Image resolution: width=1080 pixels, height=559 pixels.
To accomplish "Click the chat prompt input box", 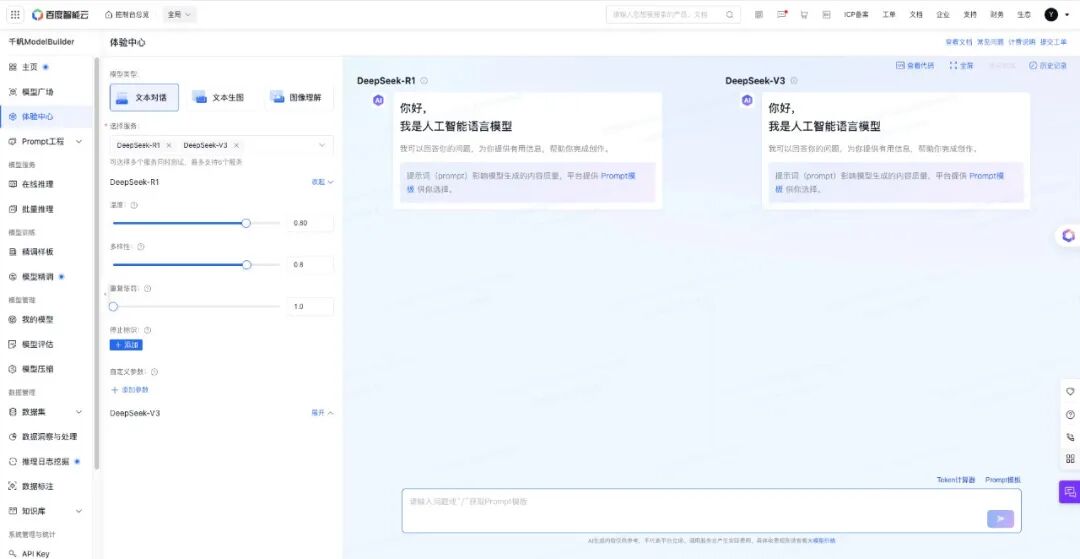I will (712, 511).
